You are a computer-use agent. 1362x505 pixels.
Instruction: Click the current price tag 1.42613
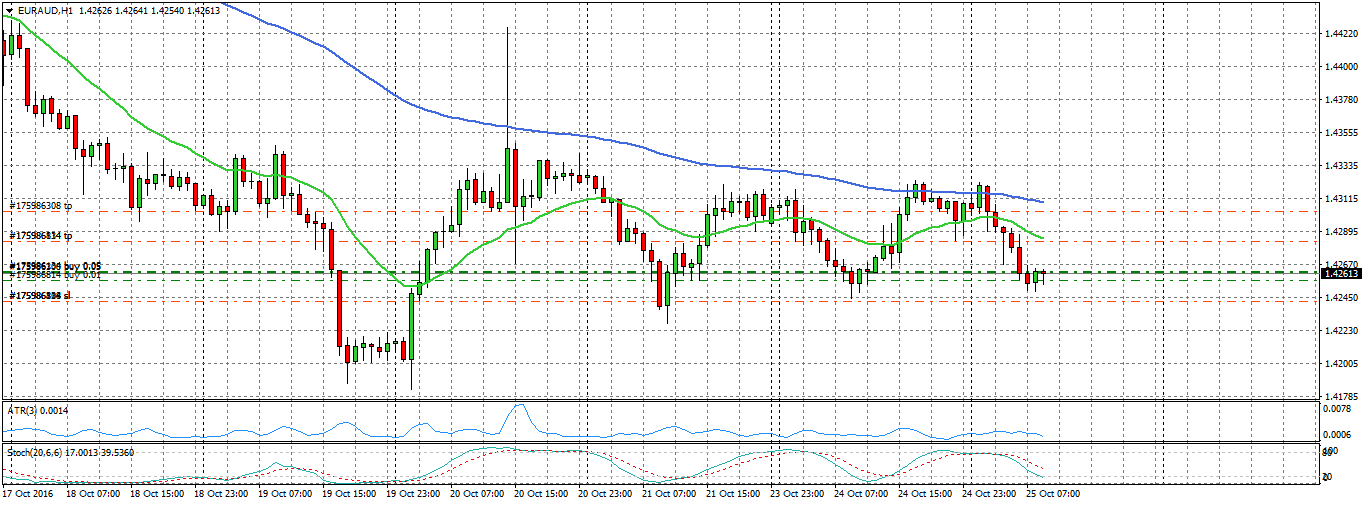pos(1340,273)
